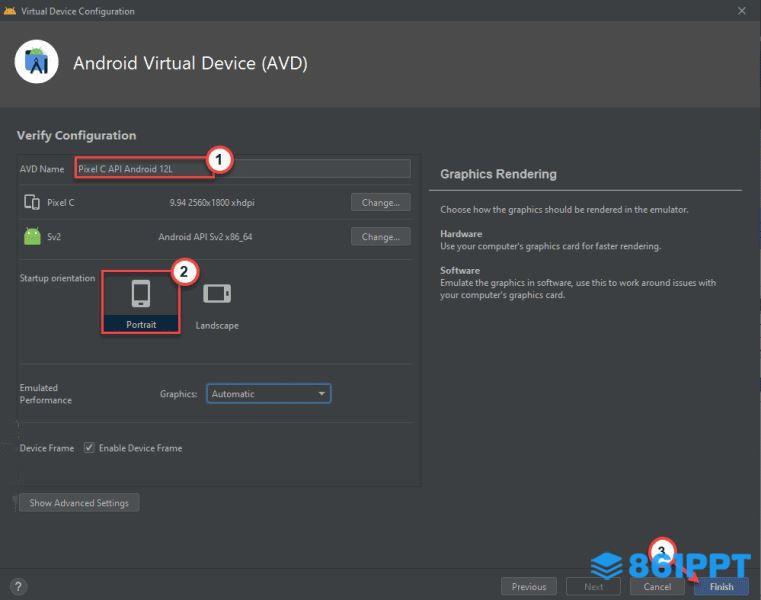This screenshot has width=761, height=600.
Task: Toggle Enable Device Frame checkbox
Action: click(x=89, y=448)
